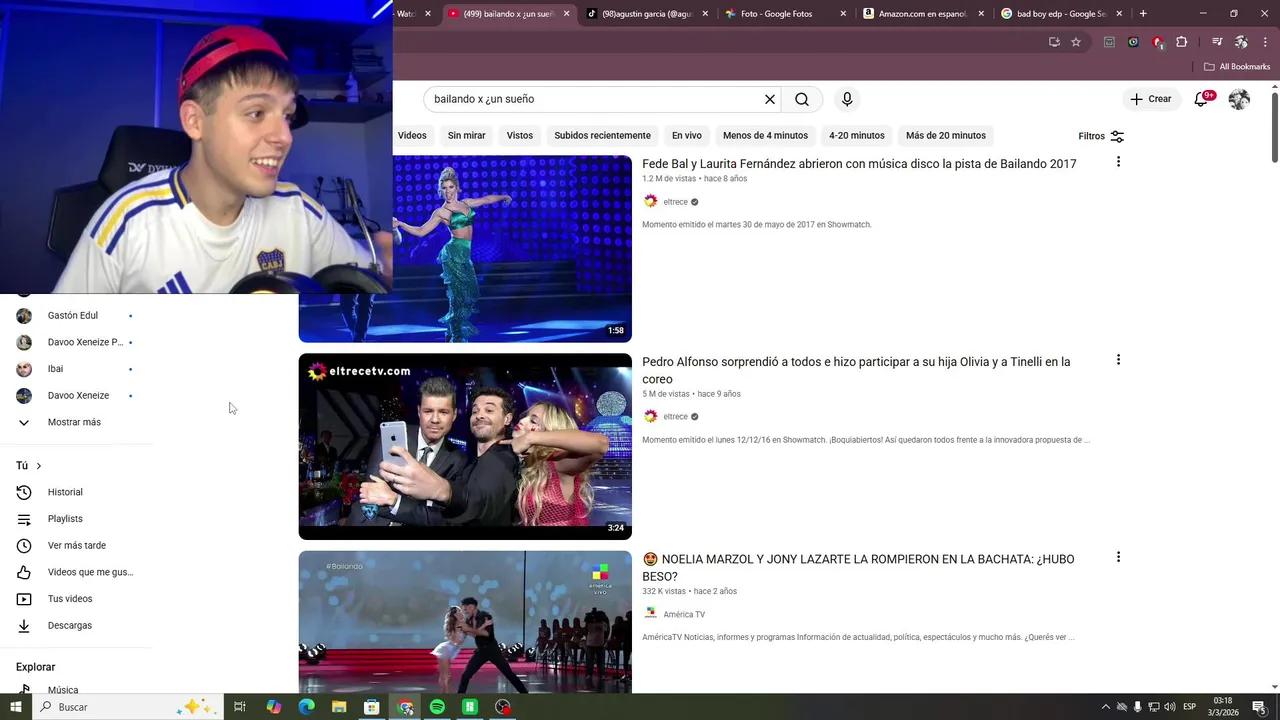This screenshot has height=720, width=1280.
Task: Select the 4-20 minutos filter chip
Action: pos(857,135)
